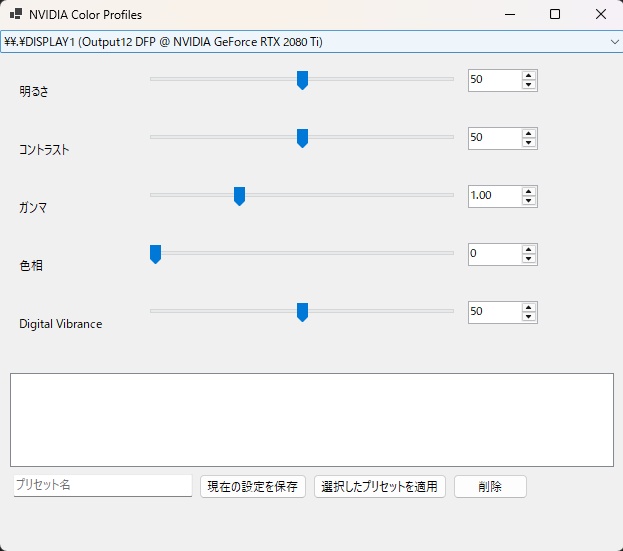Click the 色相 slider thumb
Viewport: 623px width, 551px height.
pos(155,254)
